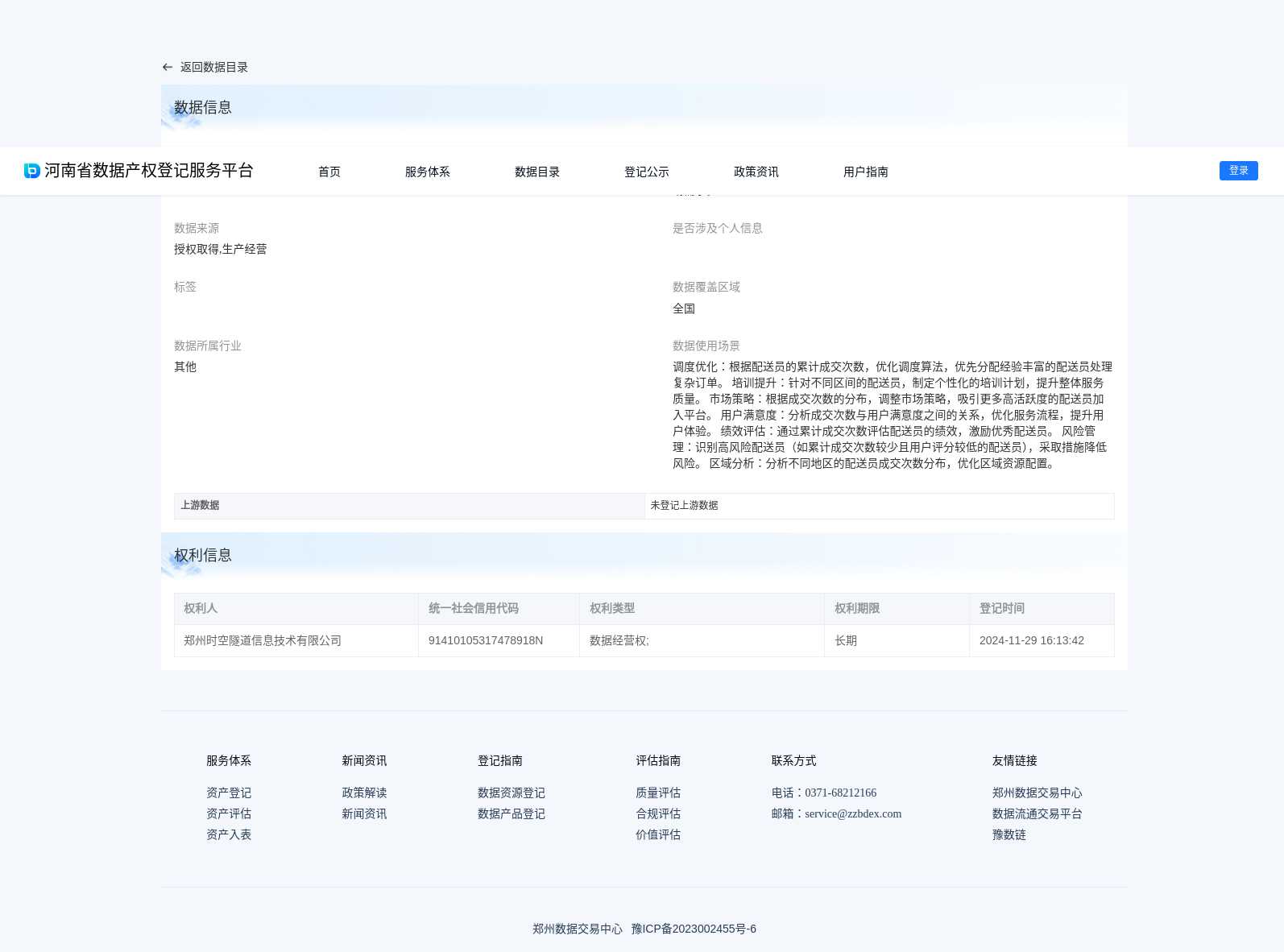Viewport: 1284px width, 952px height.
Task: Click the 登记时间 column header
Action: tap(1042, 609)
